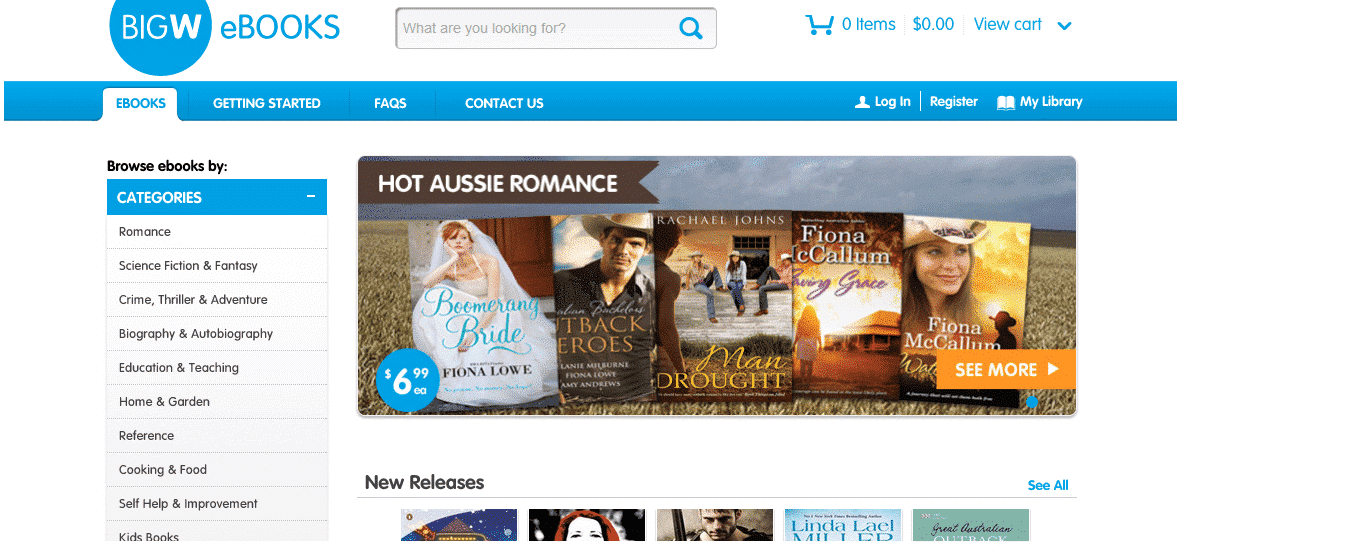Open the FAQs tab

click(x=390, y=103)
